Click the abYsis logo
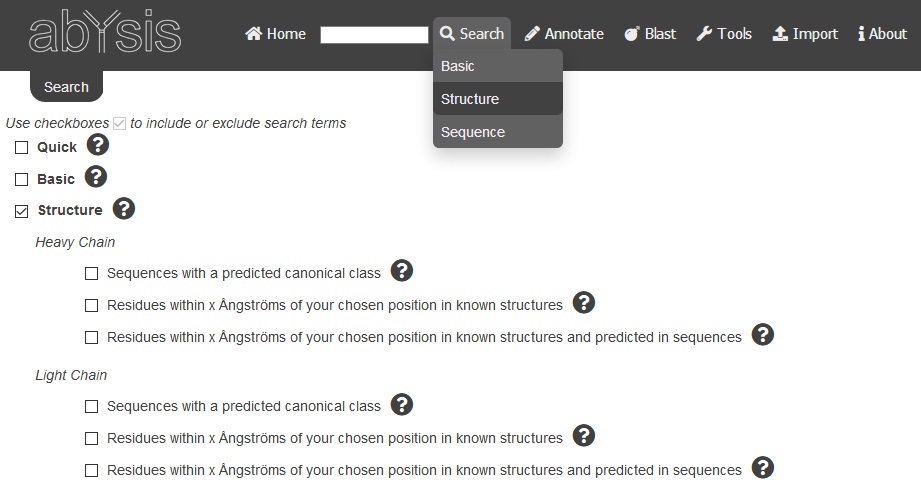This screenshot has height=500, width=921. (x=105, y=32)
